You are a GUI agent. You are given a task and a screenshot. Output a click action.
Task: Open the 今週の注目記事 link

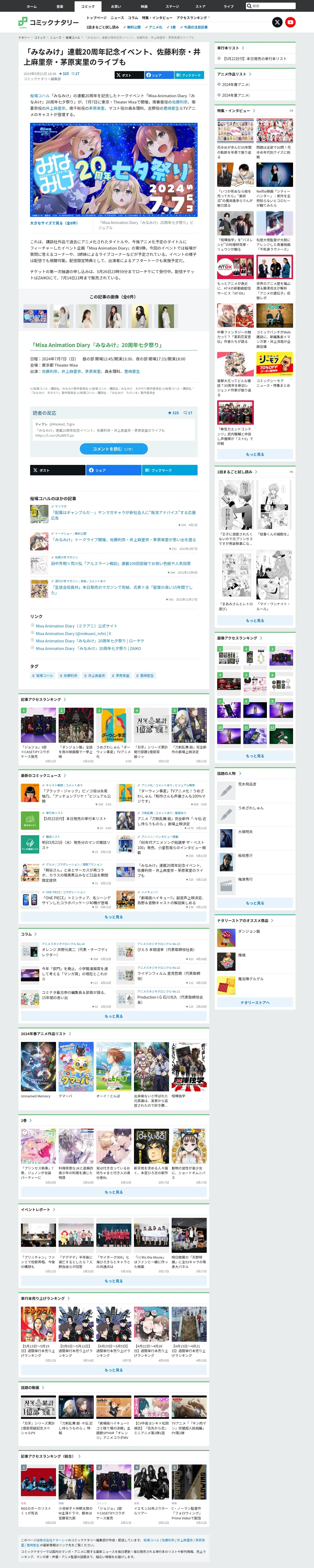point(195,27)
